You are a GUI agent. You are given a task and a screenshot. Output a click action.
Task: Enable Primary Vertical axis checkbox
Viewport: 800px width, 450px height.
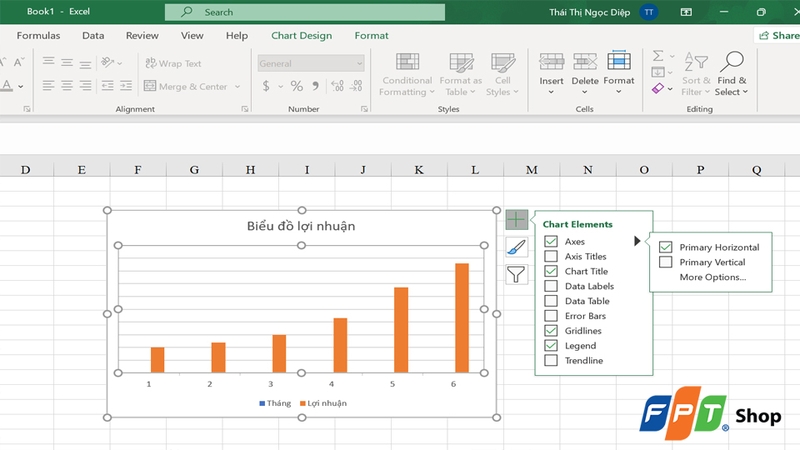665,262
